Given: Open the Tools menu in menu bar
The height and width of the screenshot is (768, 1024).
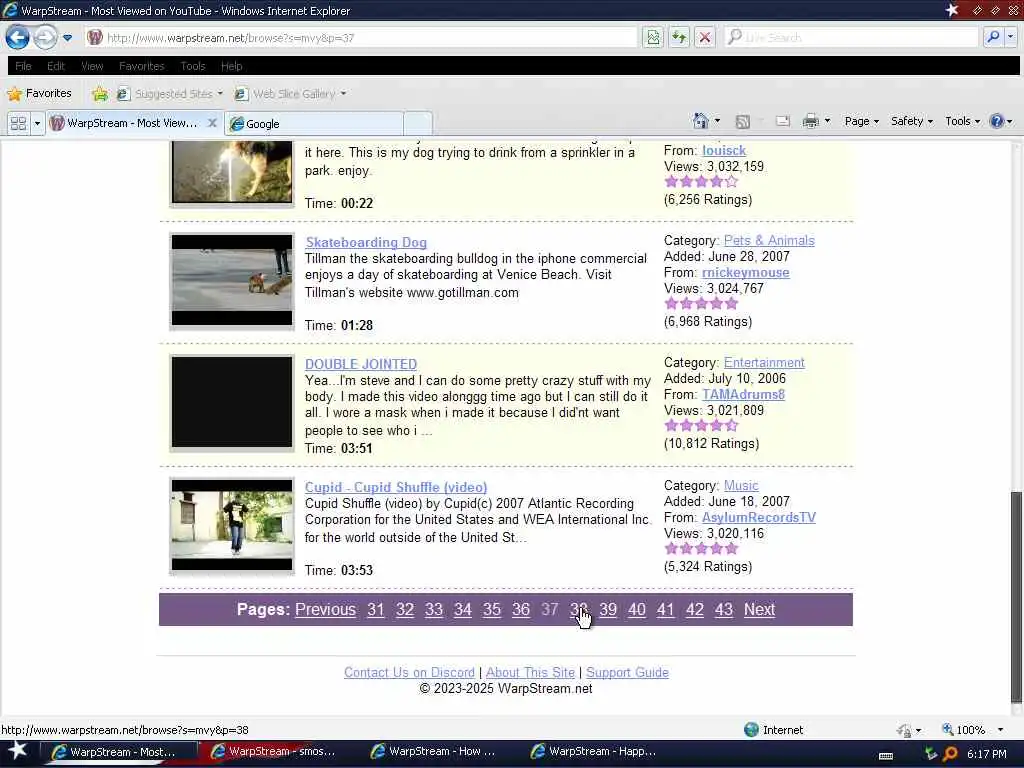Looking at the screenshot, I should (x=193, y=66).
